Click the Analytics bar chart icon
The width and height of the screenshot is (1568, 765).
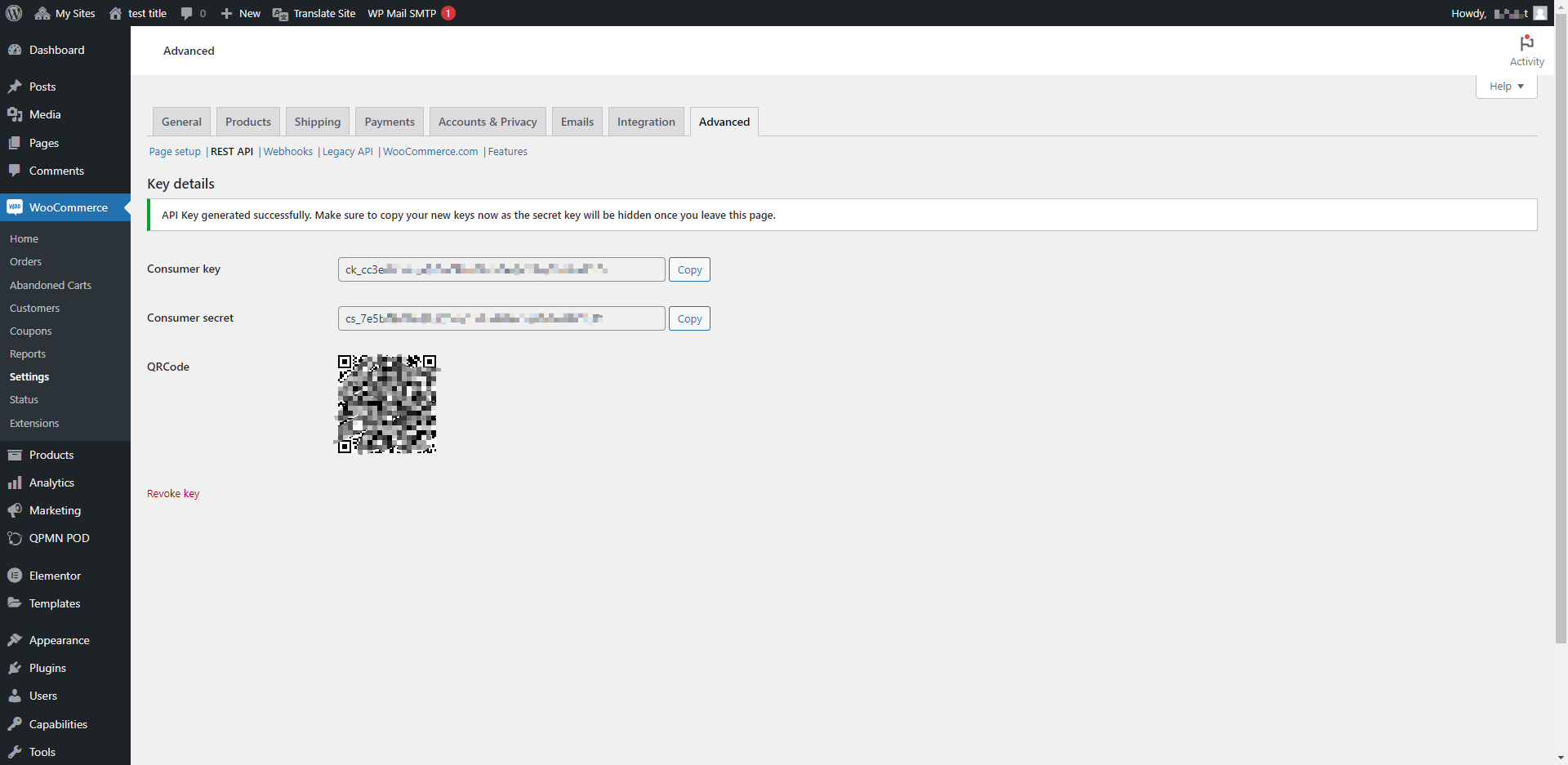[x=15, y=483]
